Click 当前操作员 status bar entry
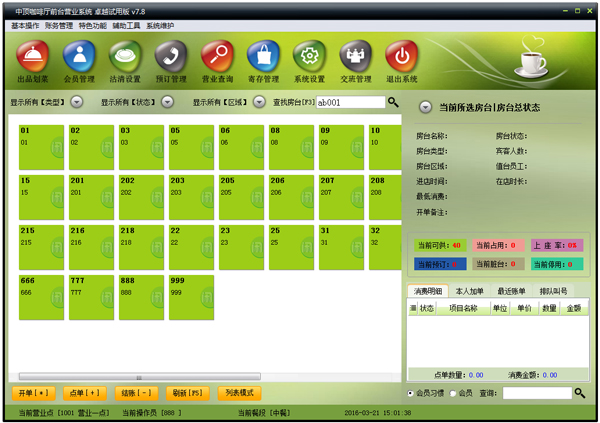Viewport: 600px width, 423px height. [152, 413]
